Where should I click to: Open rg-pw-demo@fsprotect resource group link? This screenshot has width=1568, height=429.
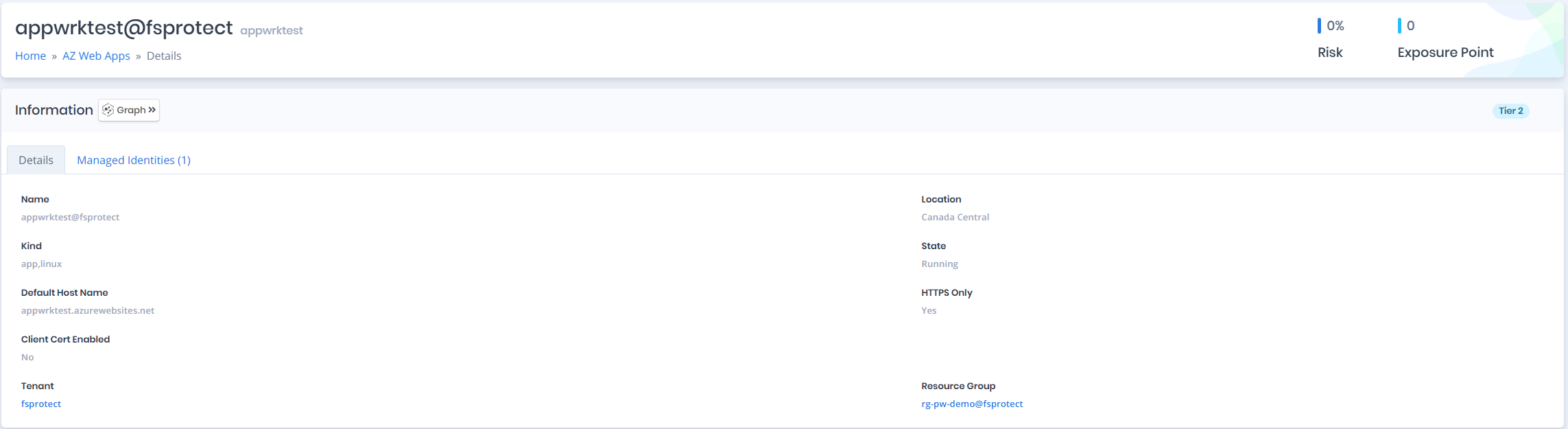point(972,404)
